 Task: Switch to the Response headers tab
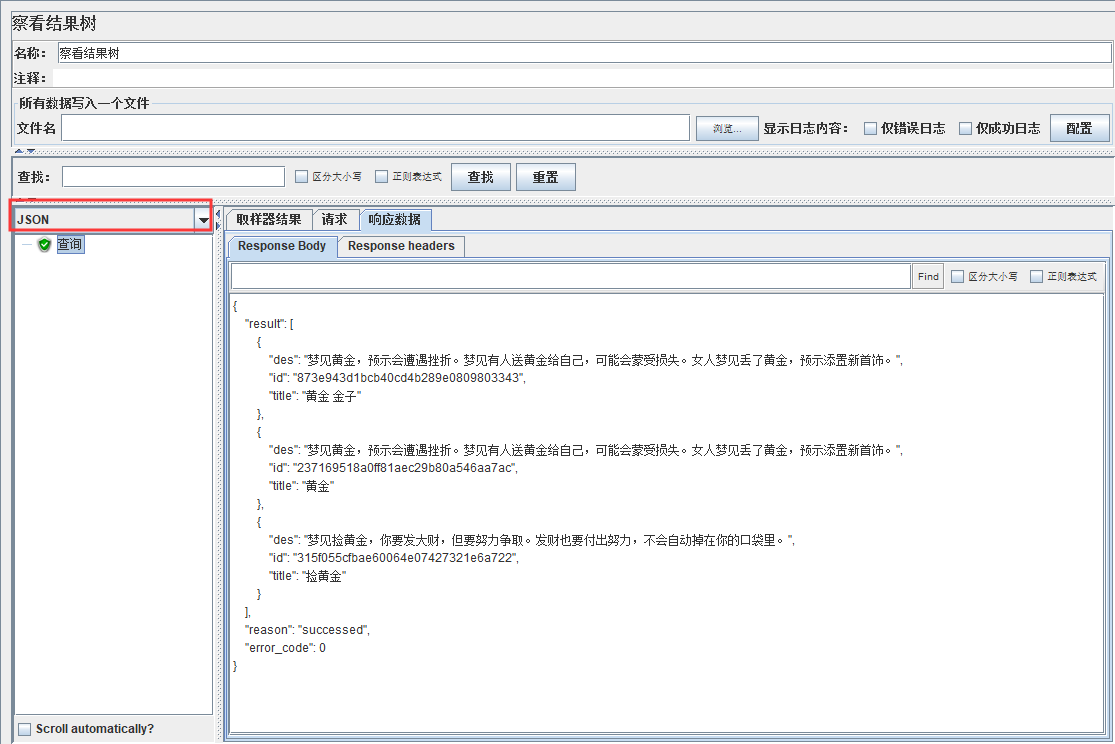click(400, 246)
